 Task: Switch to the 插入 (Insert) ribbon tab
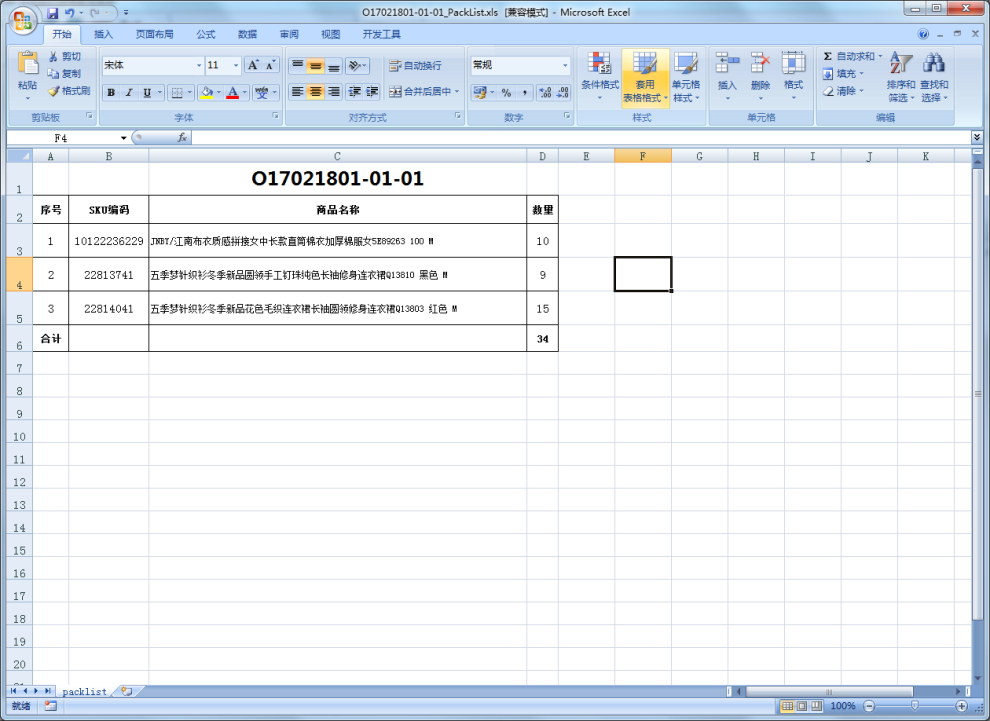pyautogui.click(x=104, y=34)
